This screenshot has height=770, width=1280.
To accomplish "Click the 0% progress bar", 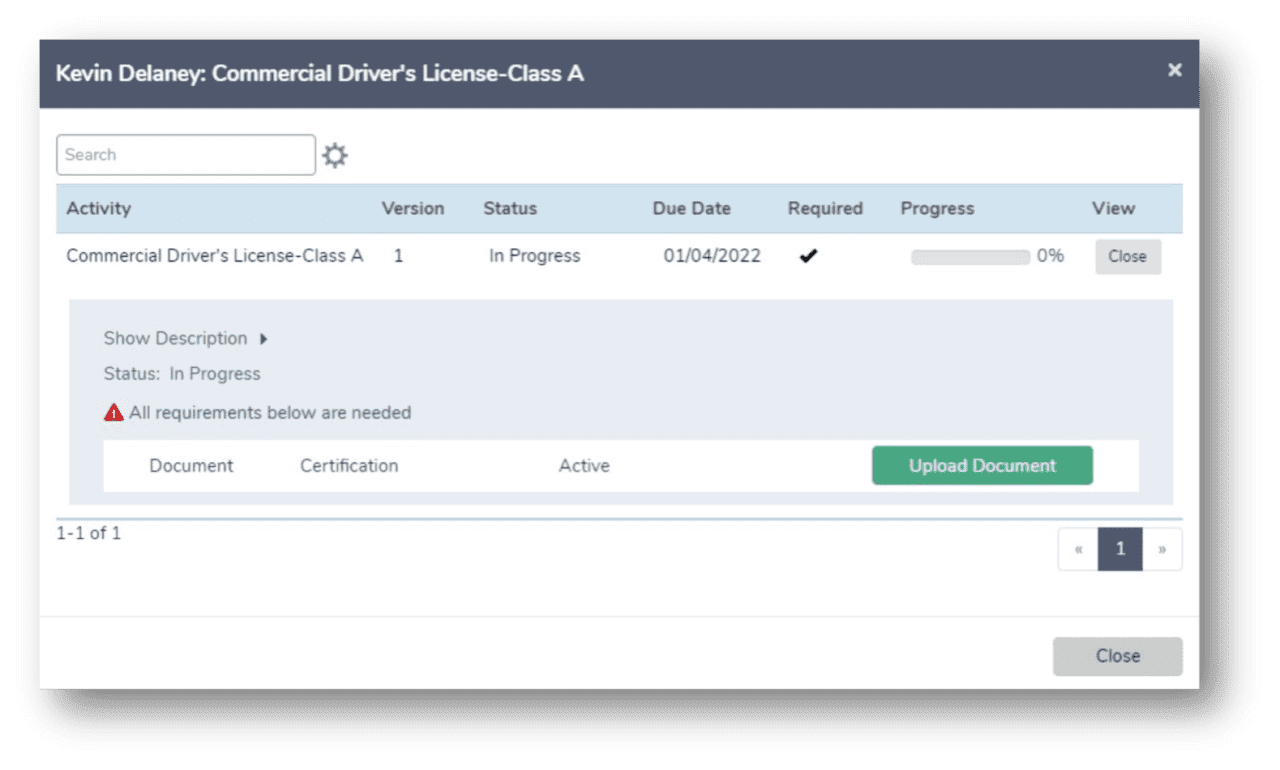I will (x=969, y=256).
